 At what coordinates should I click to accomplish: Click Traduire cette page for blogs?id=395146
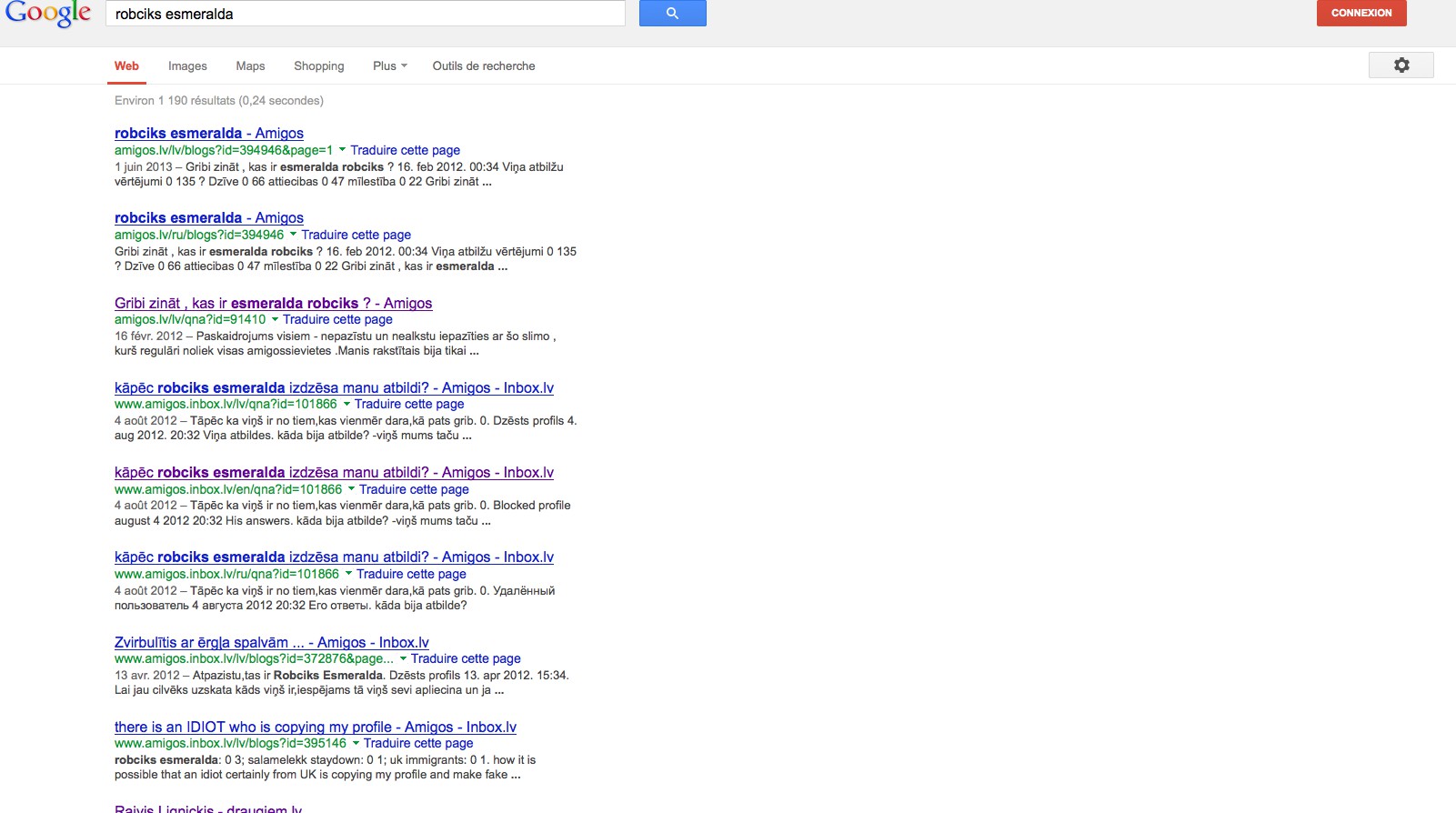click(x=418, y=743)
